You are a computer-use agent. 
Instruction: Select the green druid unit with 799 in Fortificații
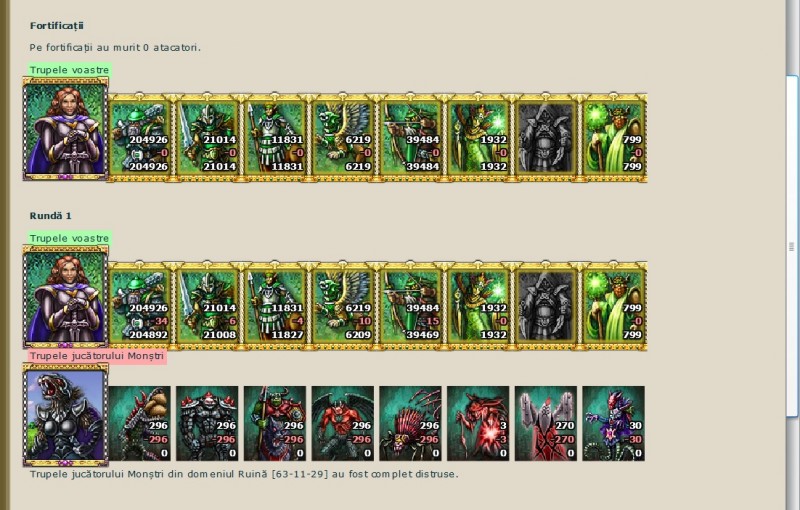coord(613,138)
